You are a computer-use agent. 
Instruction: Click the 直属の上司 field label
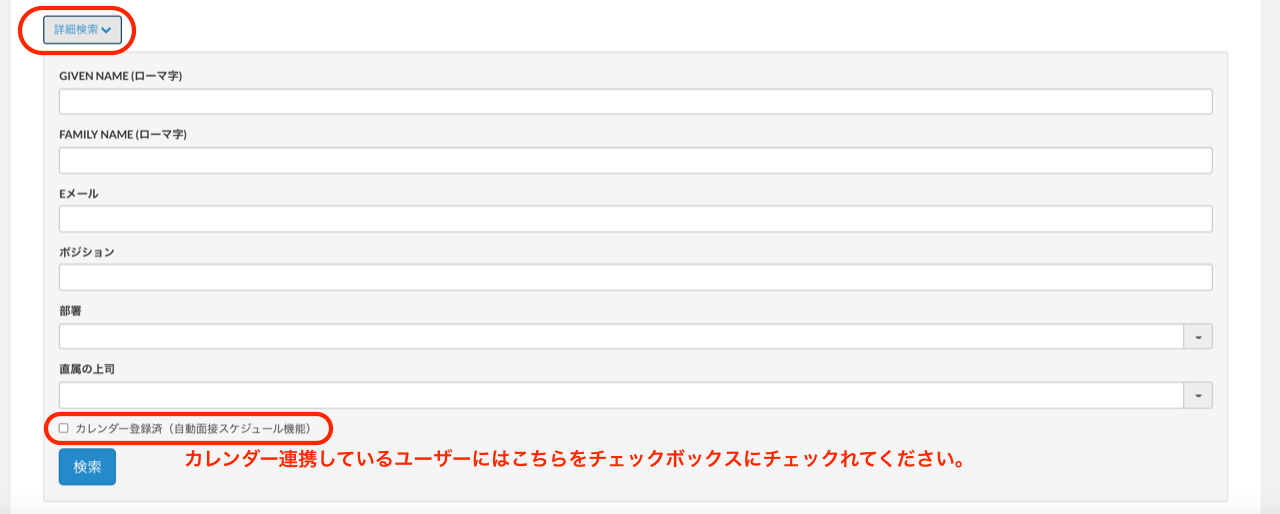point(88,369)
